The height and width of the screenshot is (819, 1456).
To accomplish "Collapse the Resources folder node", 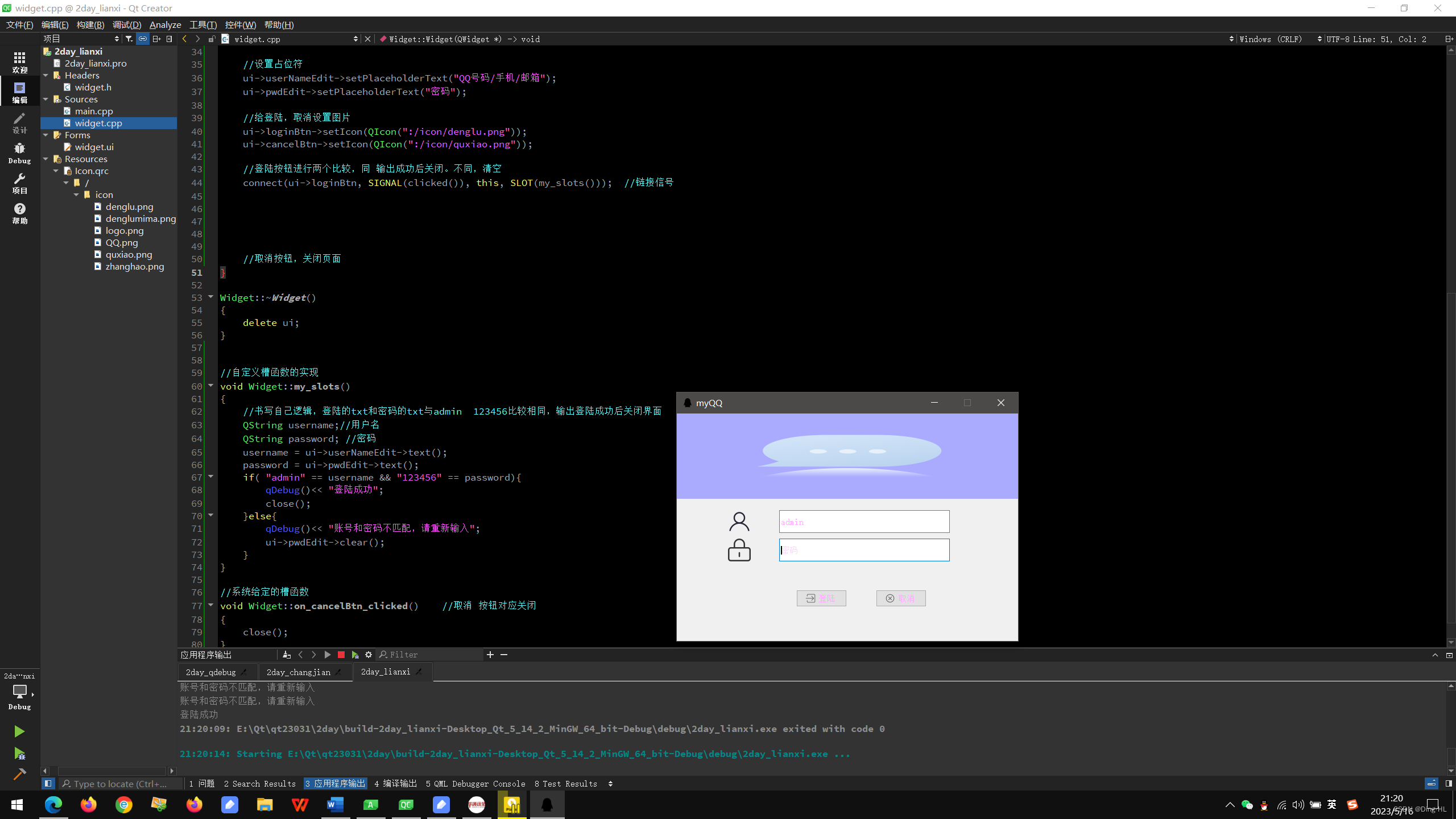I will (46, 159).
